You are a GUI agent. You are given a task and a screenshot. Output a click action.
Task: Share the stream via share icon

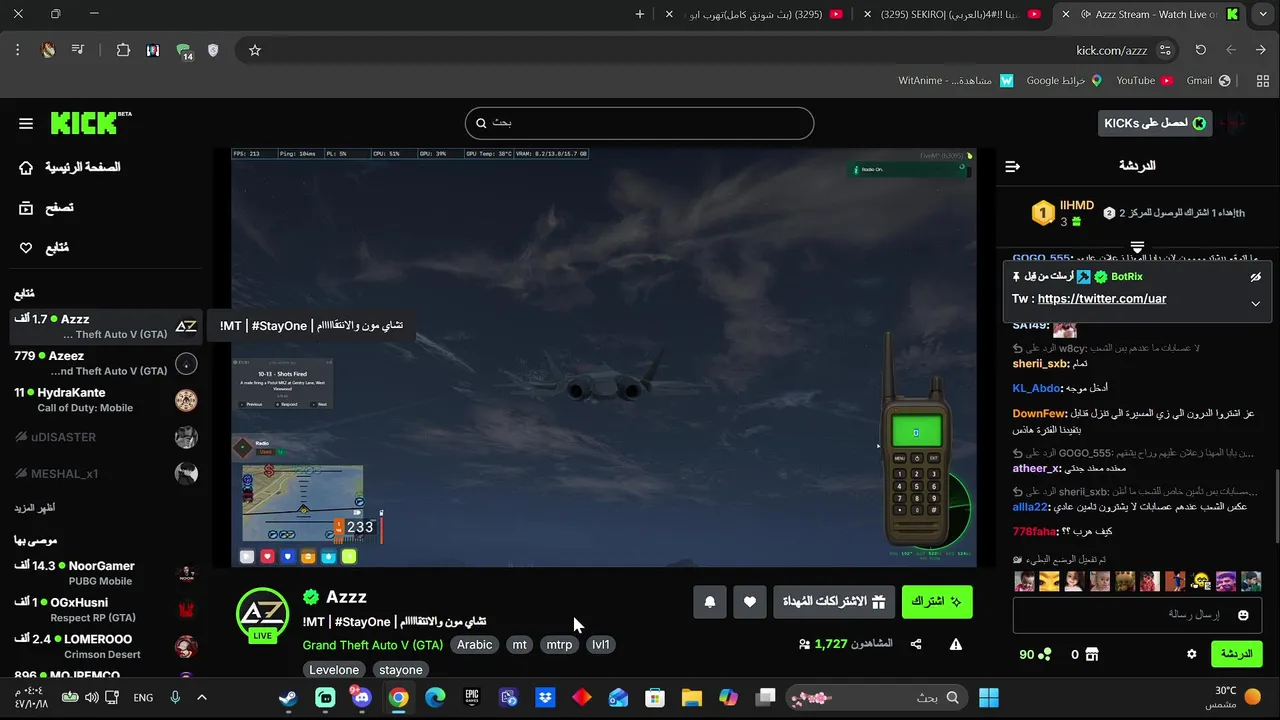pyautogui.click(x=916, y=645)
